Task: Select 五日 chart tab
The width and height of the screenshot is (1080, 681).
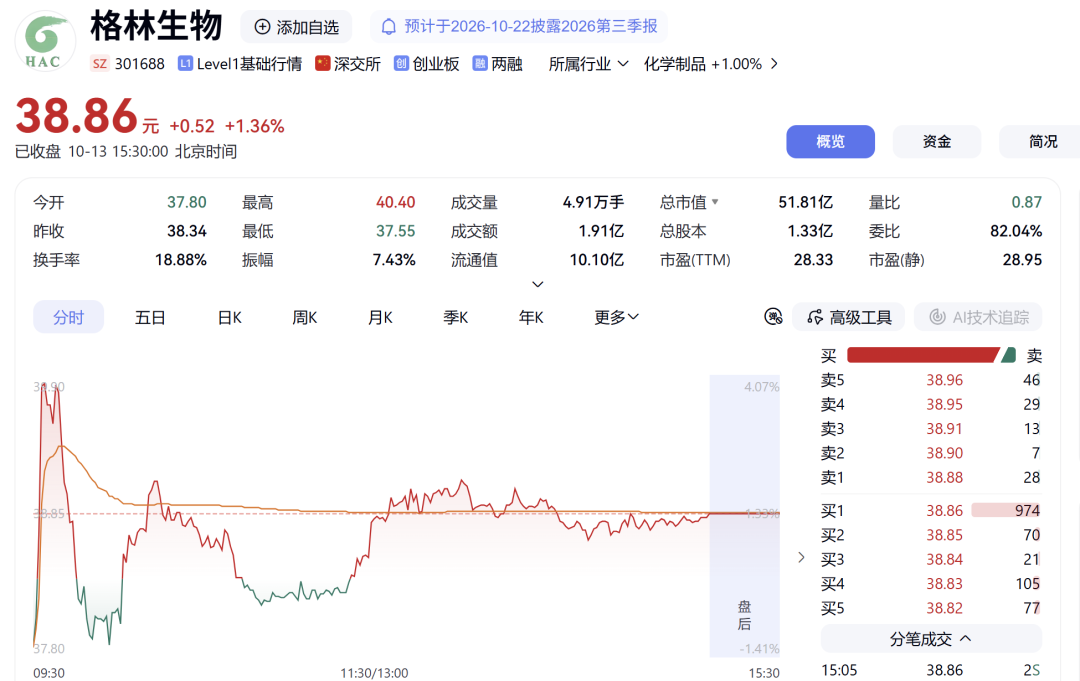Action: 149,317
